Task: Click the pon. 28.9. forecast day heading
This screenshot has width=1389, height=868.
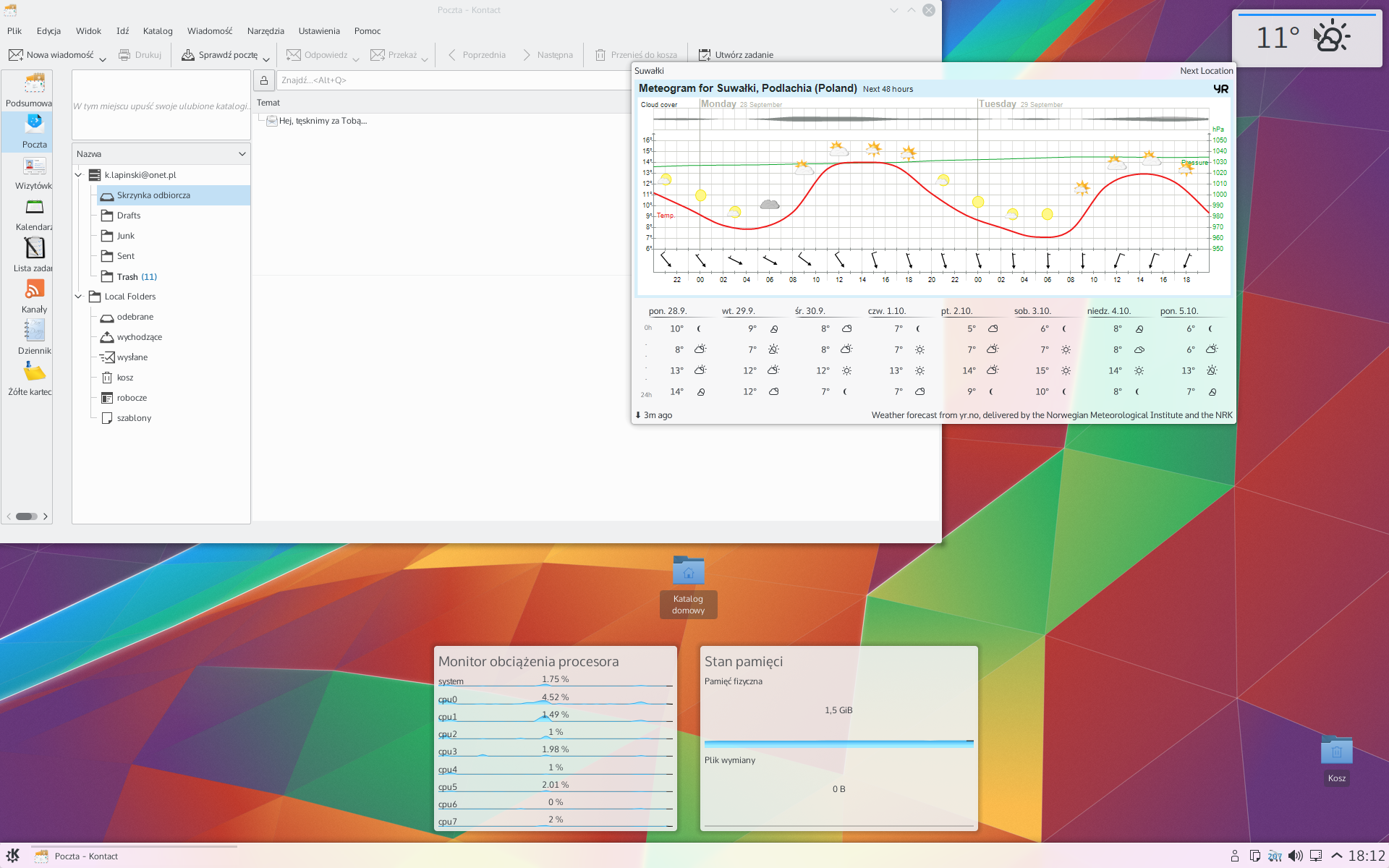Action: [668, 311]
